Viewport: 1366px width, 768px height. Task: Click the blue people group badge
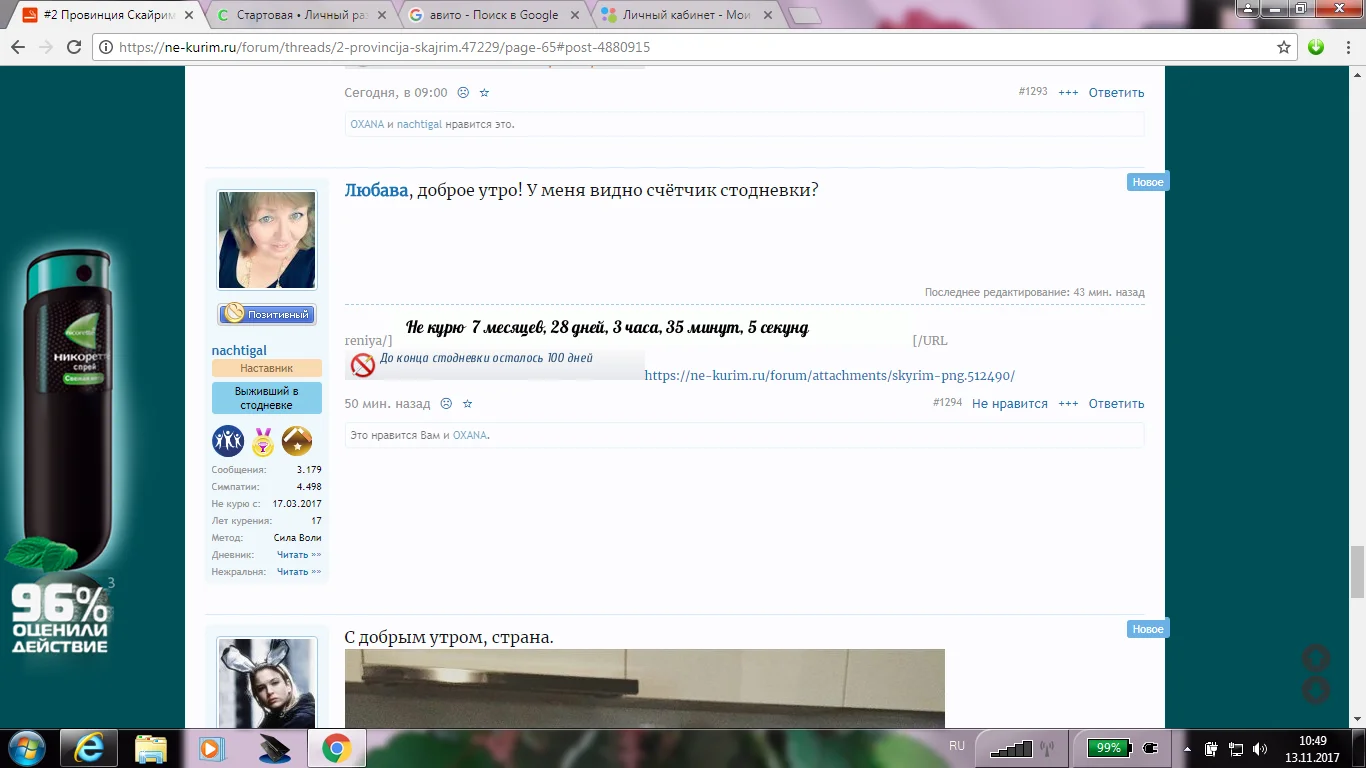coord(228,441)
